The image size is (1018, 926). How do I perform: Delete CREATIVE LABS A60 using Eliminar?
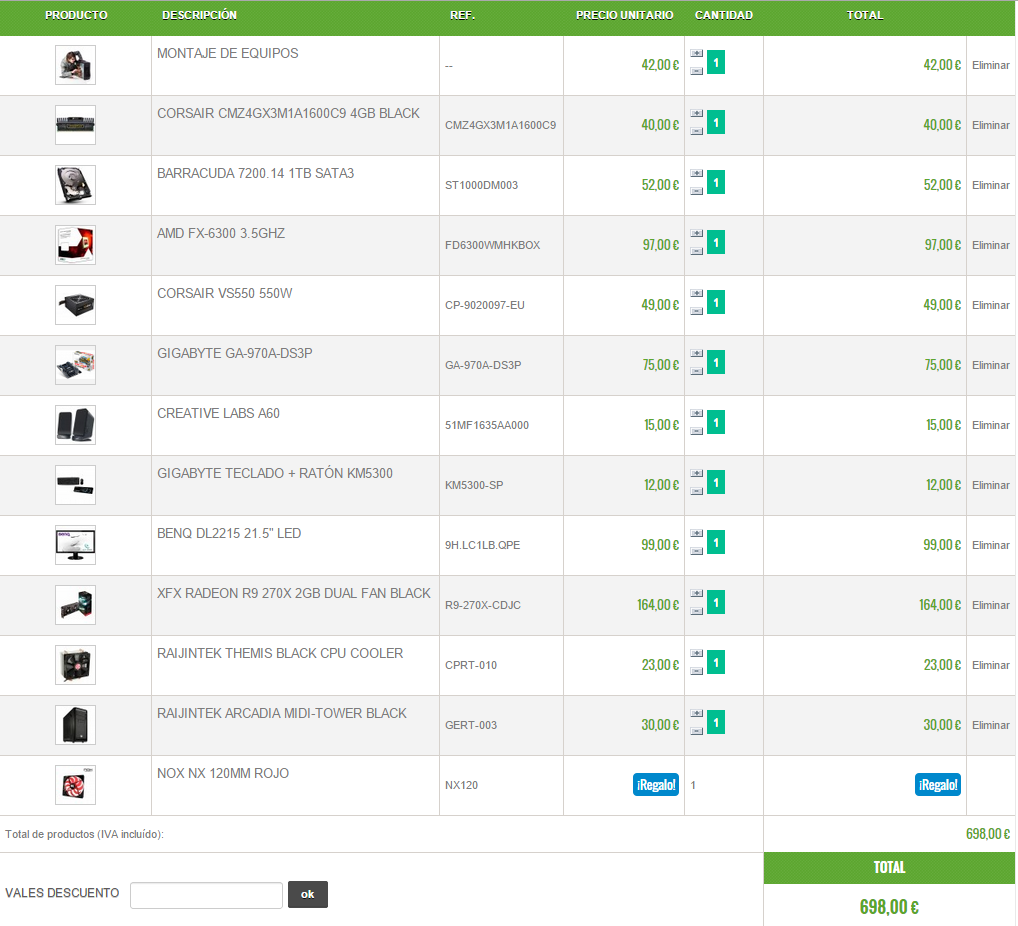tap(990, 425)
